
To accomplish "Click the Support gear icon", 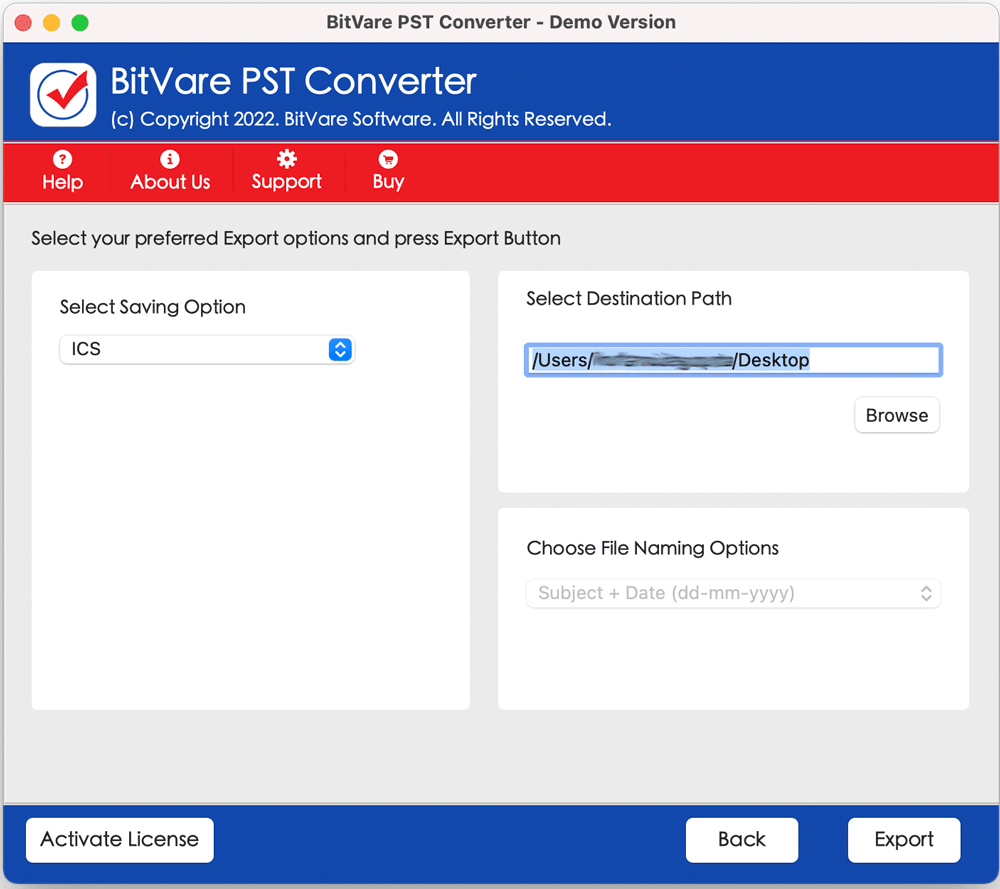I will (x=287, y=159).
